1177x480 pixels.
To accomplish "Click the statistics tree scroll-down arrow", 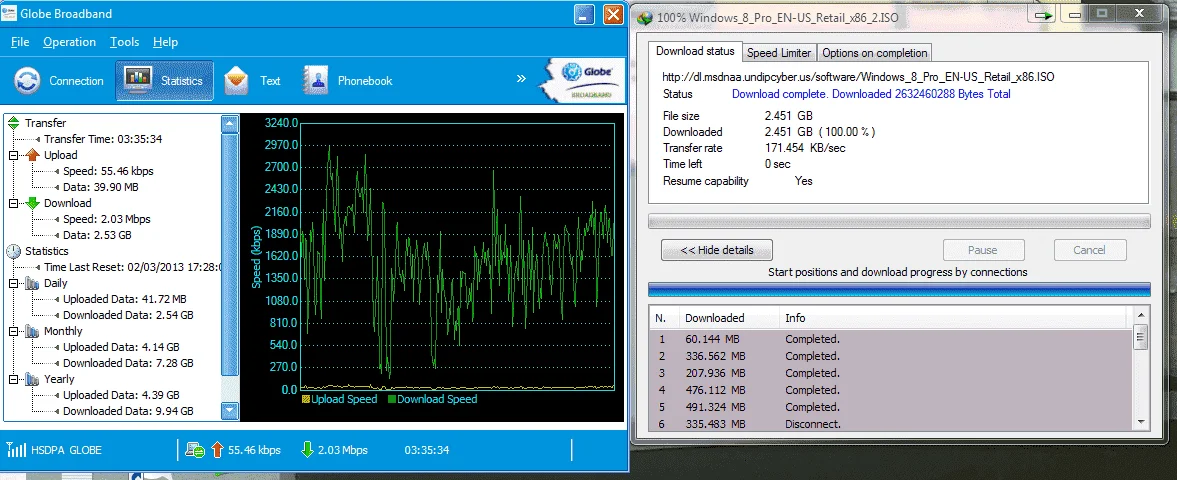I will pos(230,411).
